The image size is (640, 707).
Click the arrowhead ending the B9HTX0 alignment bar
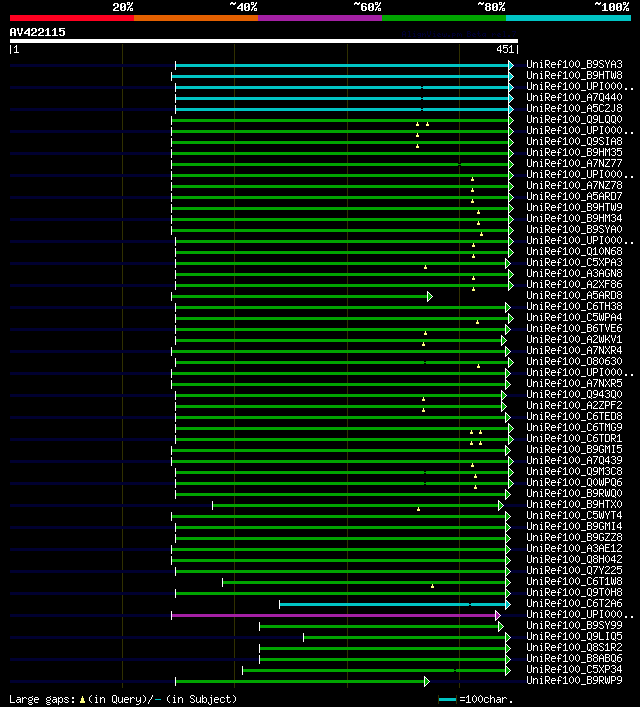(501, 505)
